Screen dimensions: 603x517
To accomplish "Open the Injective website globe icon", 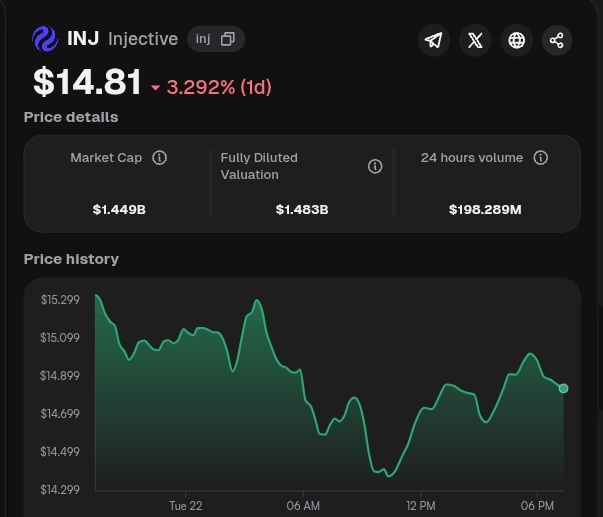I will (516, 40).
